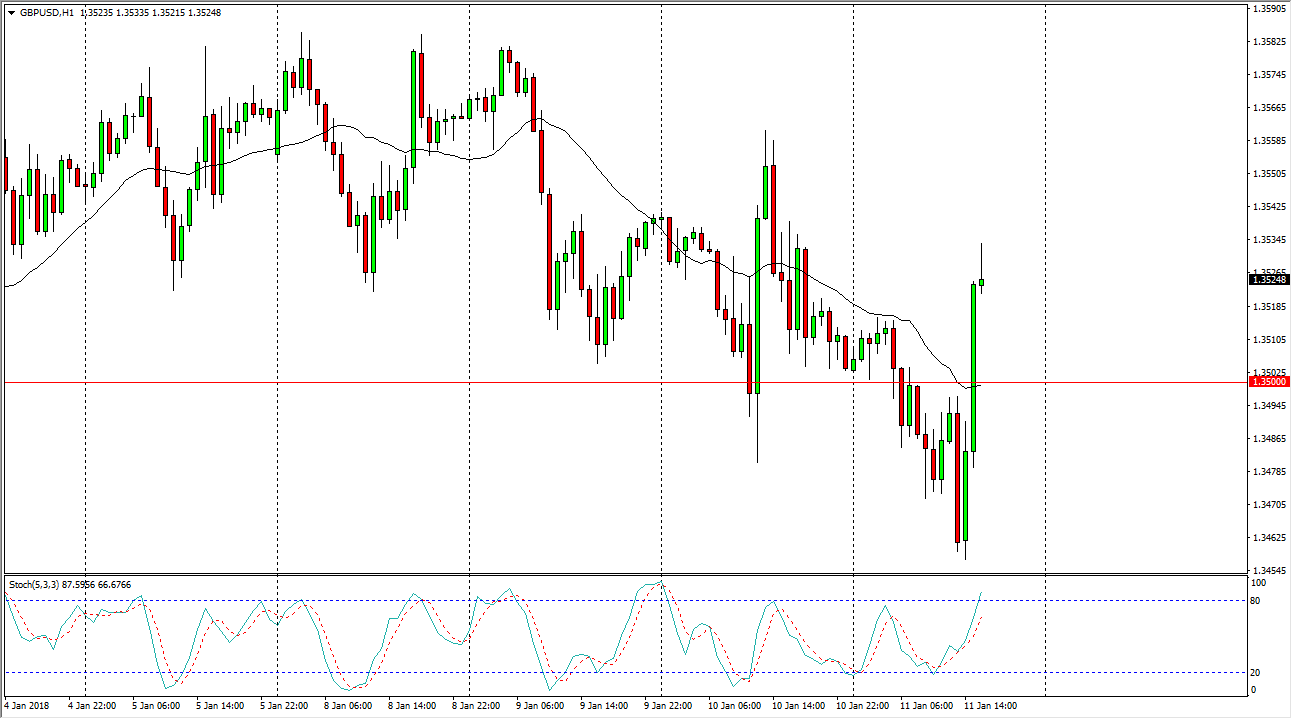Image resolution: width=1292 pixels, height=719 pixels.
Task: Click the stochastic 80 level label
Action: coord(1257,600)
